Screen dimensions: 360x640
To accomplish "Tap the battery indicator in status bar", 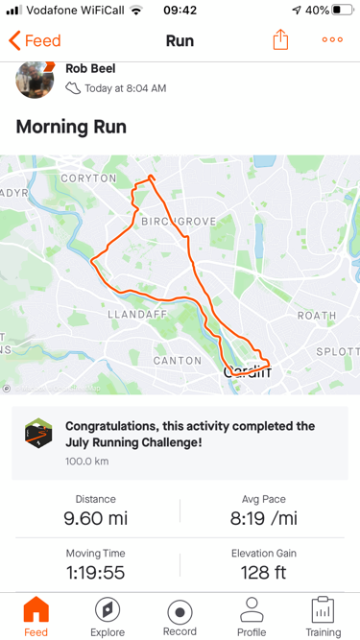I will pyautogui.click(x=342, y=10).
